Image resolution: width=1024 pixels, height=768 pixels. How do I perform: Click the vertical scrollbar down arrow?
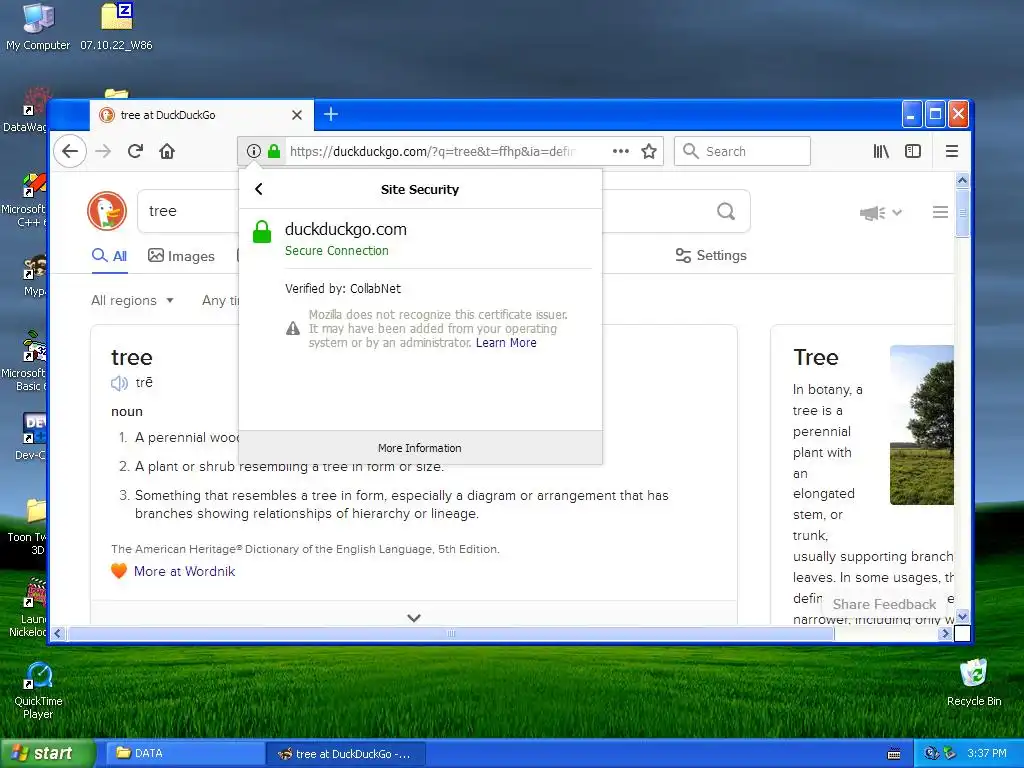click(x=962, y=616)
